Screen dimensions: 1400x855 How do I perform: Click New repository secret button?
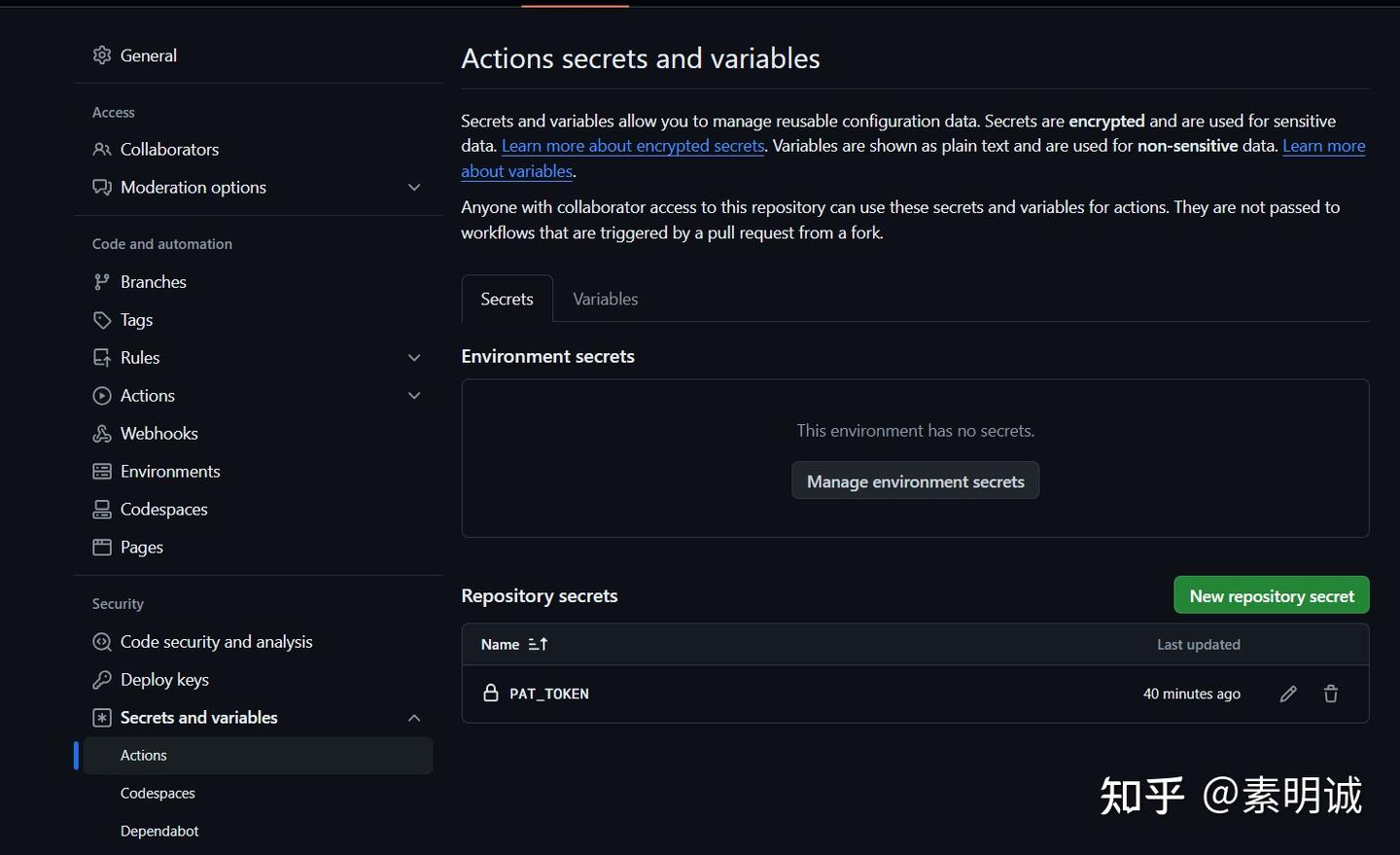tap(1272, 595)
